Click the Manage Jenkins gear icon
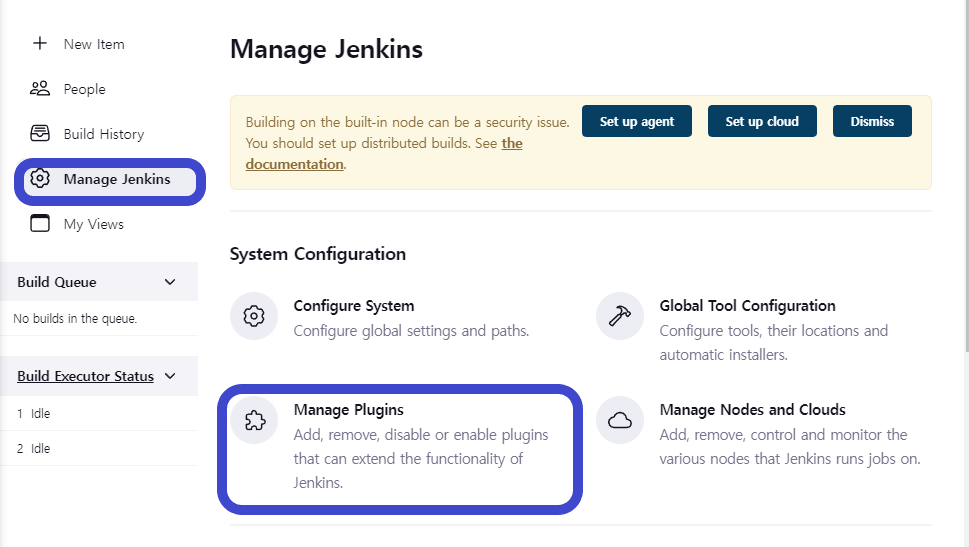This screenshot has width=969, height=547. pos(40,179)
